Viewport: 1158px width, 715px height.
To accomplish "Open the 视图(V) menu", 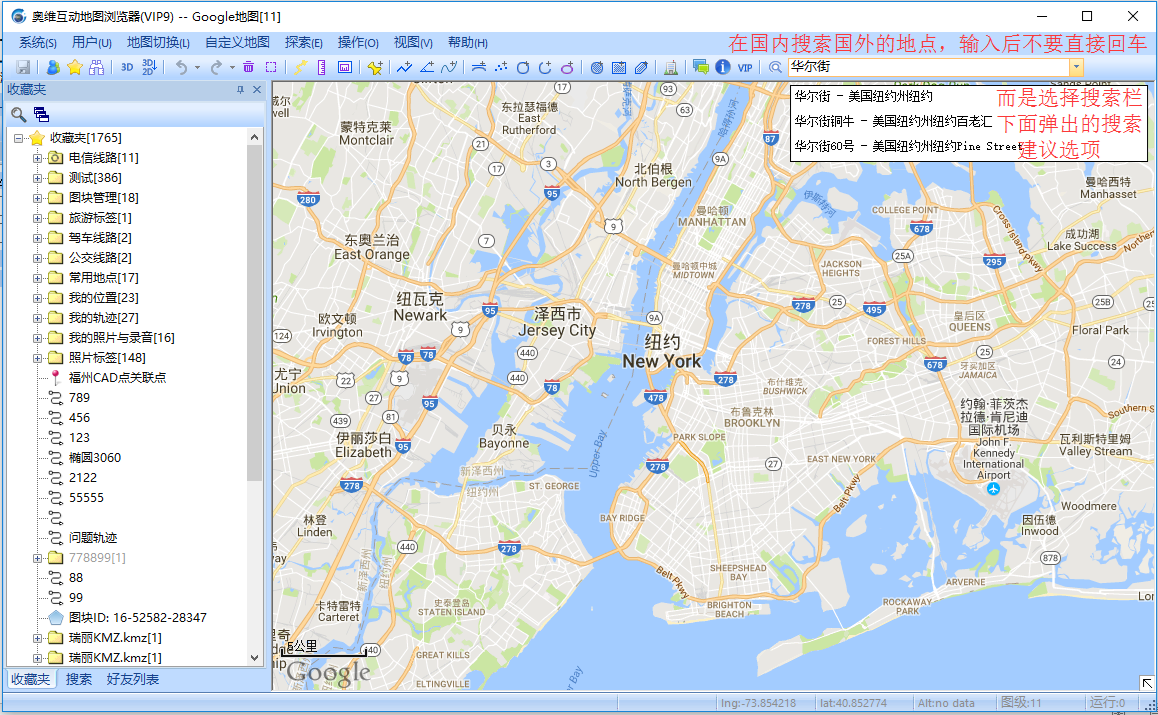I will coord(413,43).
